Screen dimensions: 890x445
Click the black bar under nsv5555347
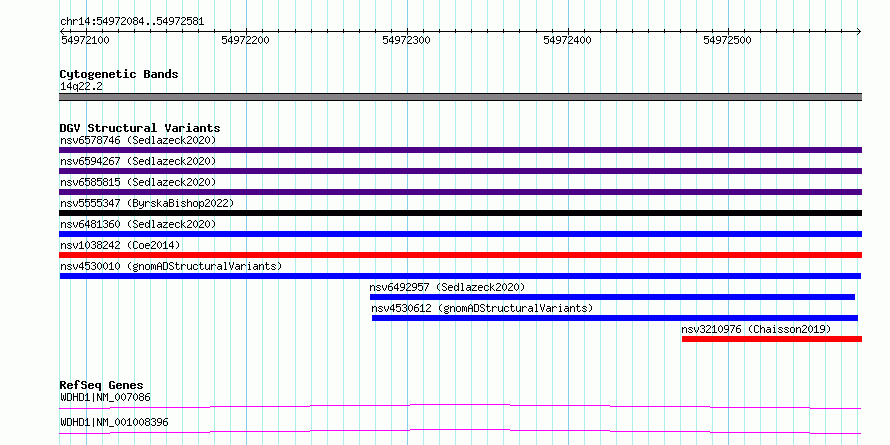tap(460, 213)
